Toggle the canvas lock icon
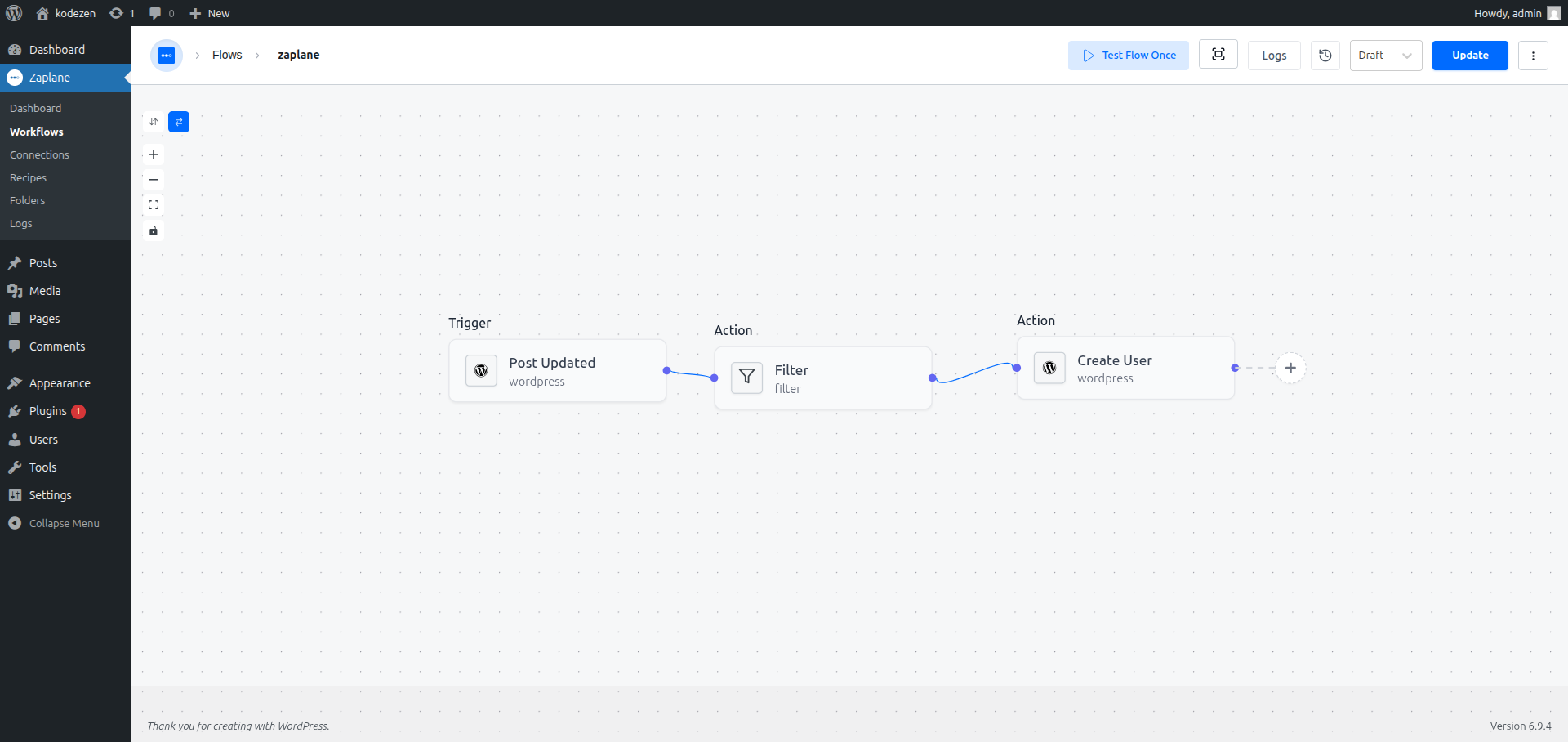This screenshot has width=1568, height=742. [154, 230]
